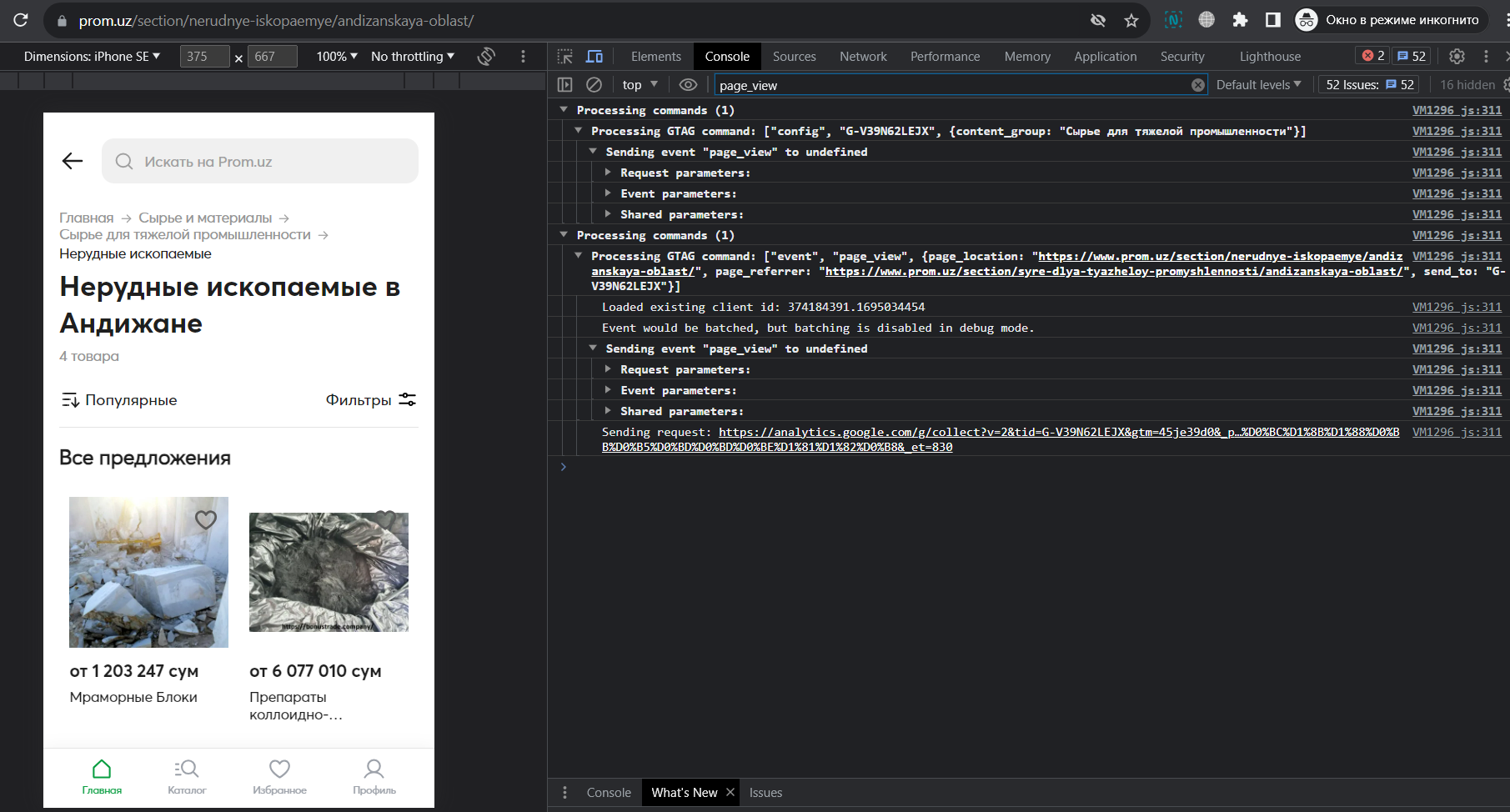Bookmark this page with star icon
1510x812 pixels.
click(1131, 21)
